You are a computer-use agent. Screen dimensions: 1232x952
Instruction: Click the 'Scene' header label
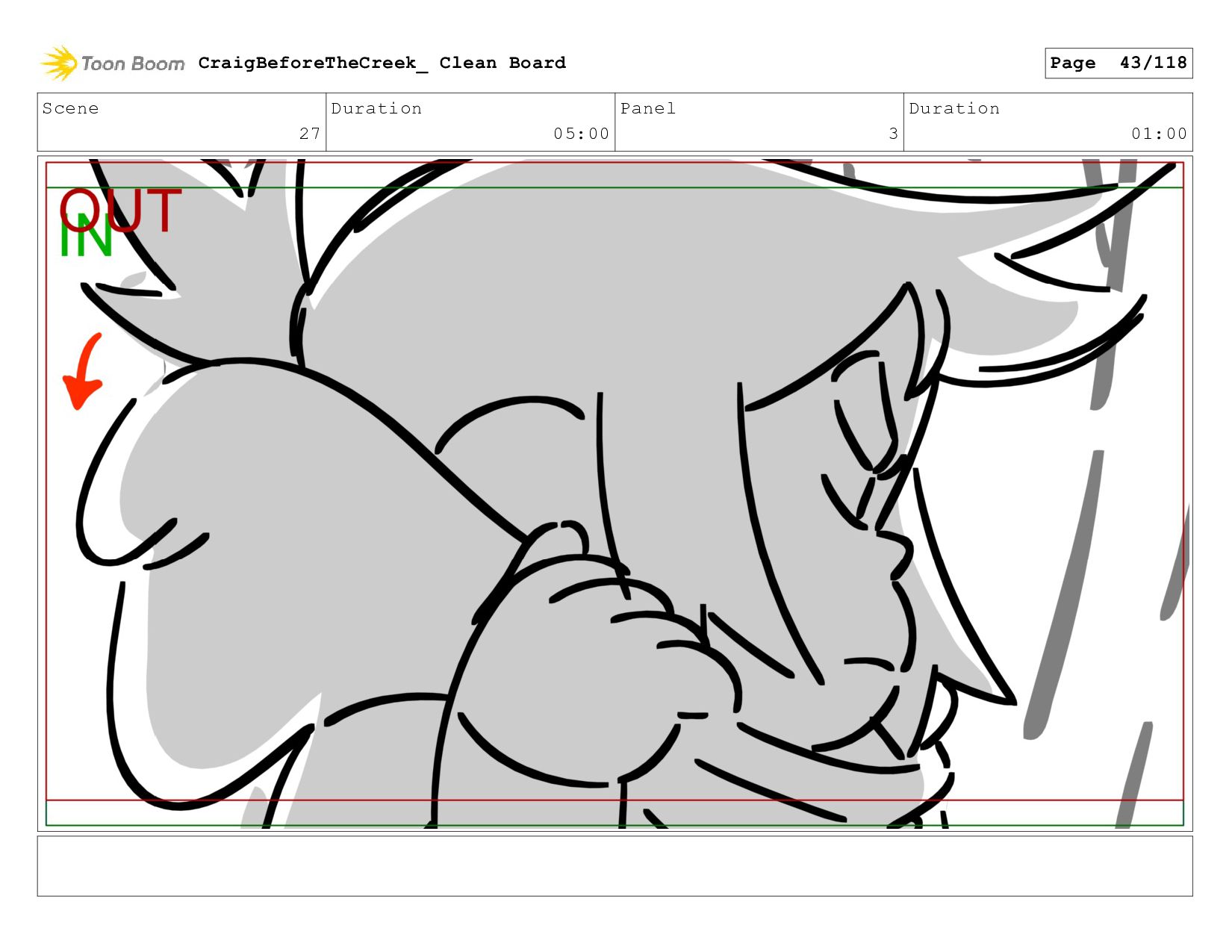[70, 108]
